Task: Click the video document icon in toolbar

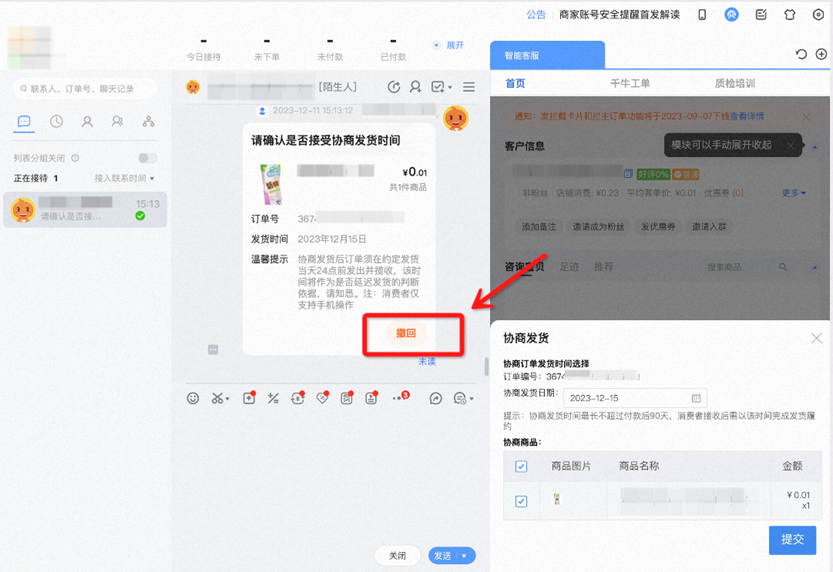Action: click(371, 398)
